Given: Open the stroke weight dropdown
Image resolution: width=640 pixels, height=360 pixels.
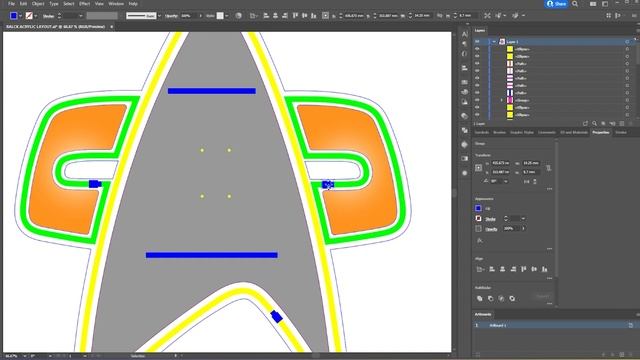Looking at the screenshot, I should (x=80, y=16).
